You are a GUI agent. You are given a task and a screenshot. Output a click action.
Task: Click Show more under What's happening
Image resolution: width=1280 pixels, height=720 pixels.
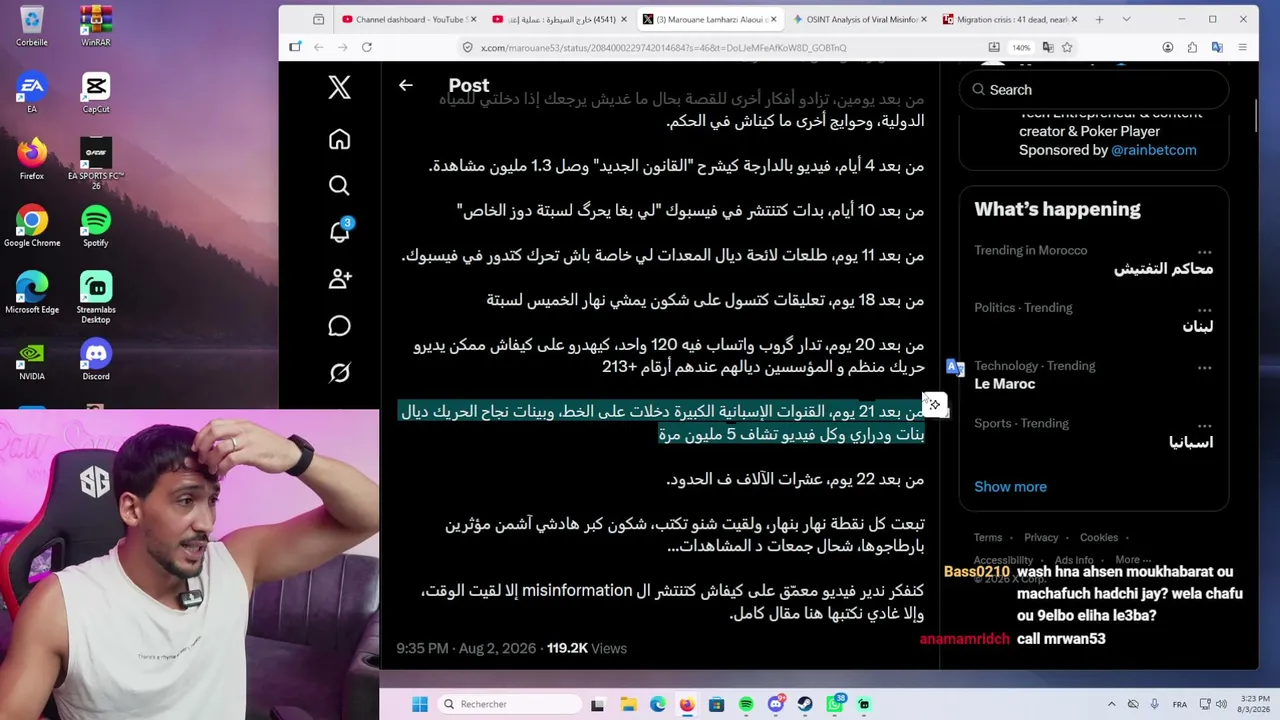1010,487
